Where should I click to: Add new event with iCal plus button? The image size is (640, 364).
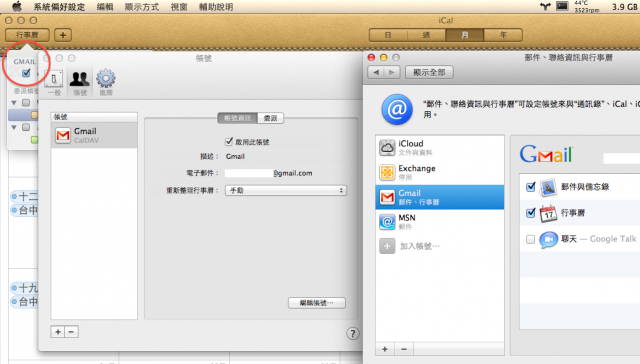click(x=63, y=35)
